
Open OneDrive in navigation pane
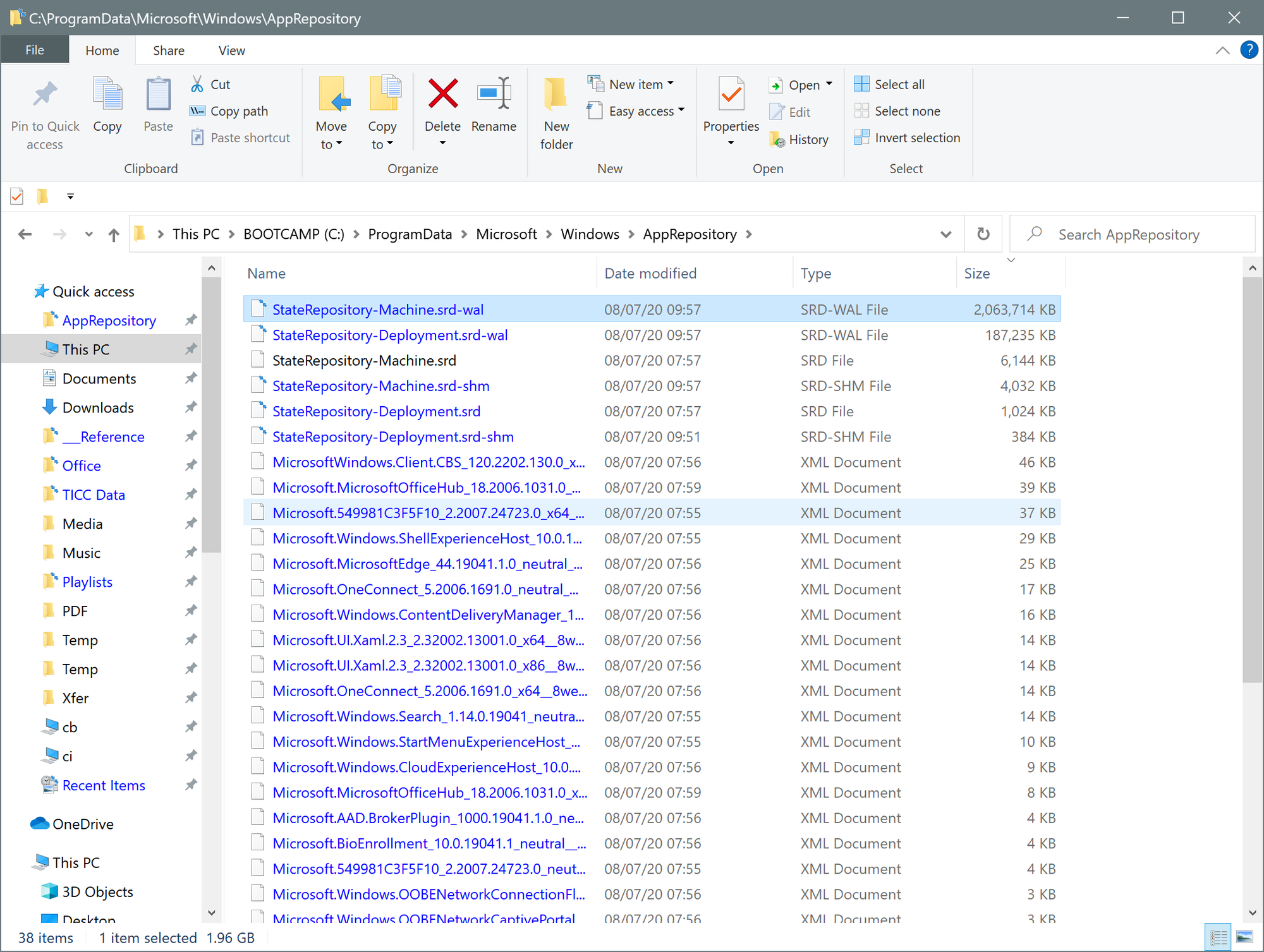[x=72, y=824]
